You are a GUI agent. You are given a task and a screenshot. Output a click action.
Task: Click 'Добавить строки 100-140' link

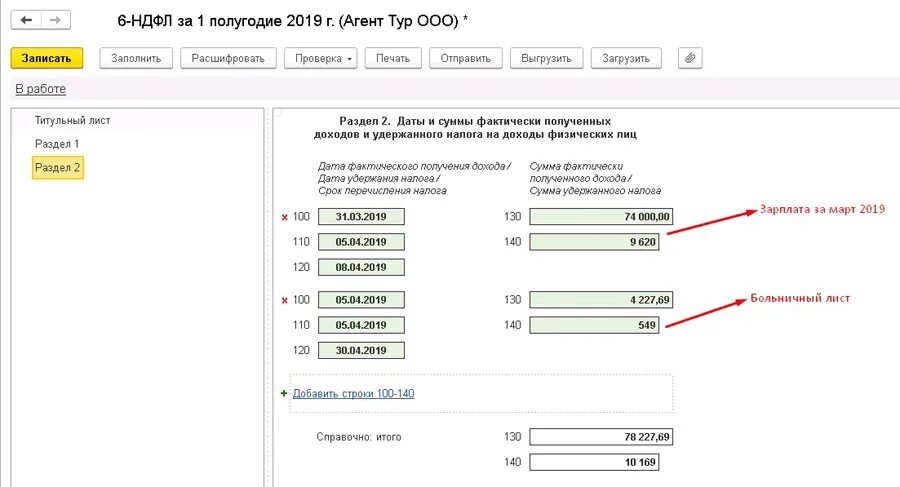pos(354,393)
